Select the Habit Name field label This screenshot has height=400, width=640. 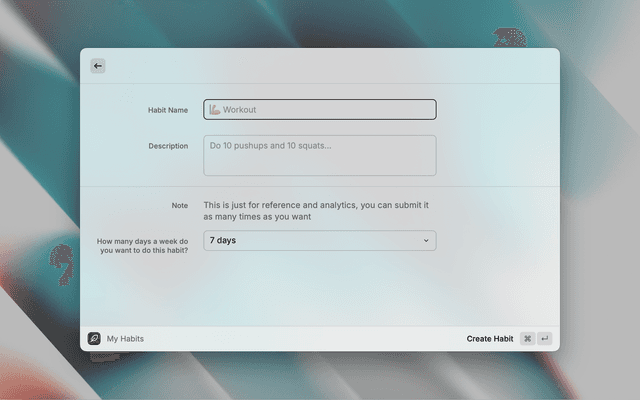tap(167, 109)
